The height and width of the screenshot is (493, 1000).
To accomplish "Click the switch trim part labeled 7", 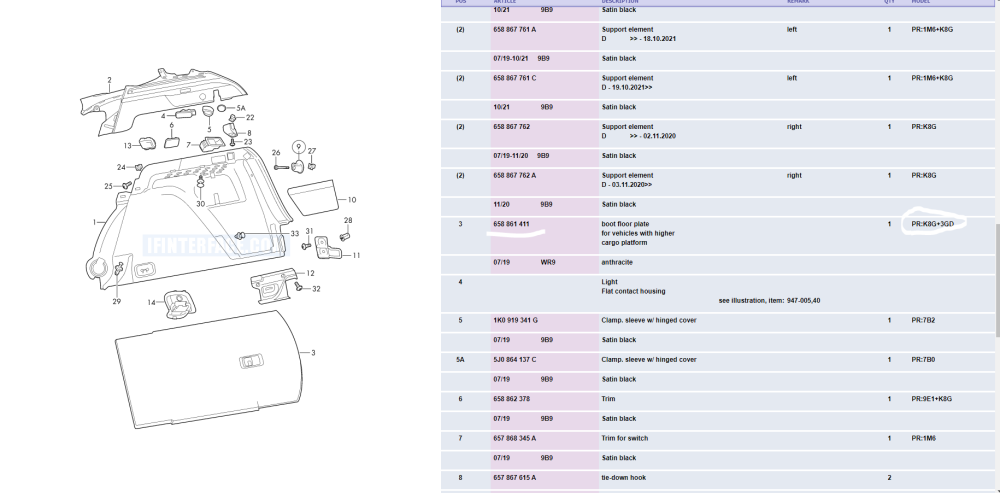I will tap(213, 145).
